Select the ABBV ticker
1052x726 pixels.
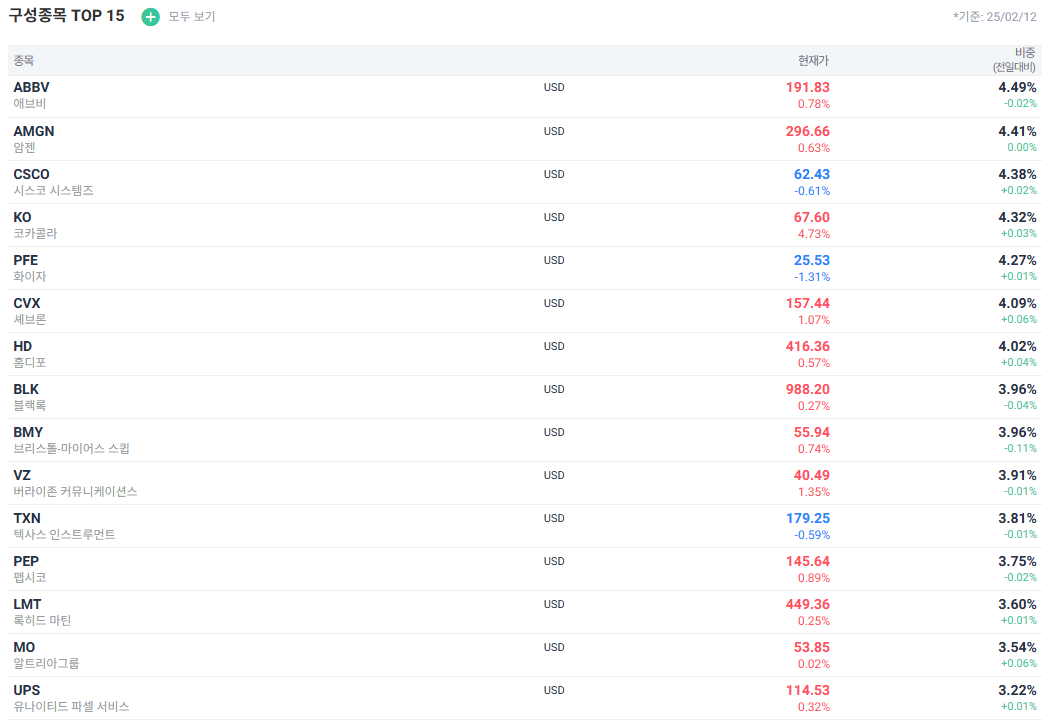[x=32, y=87]
